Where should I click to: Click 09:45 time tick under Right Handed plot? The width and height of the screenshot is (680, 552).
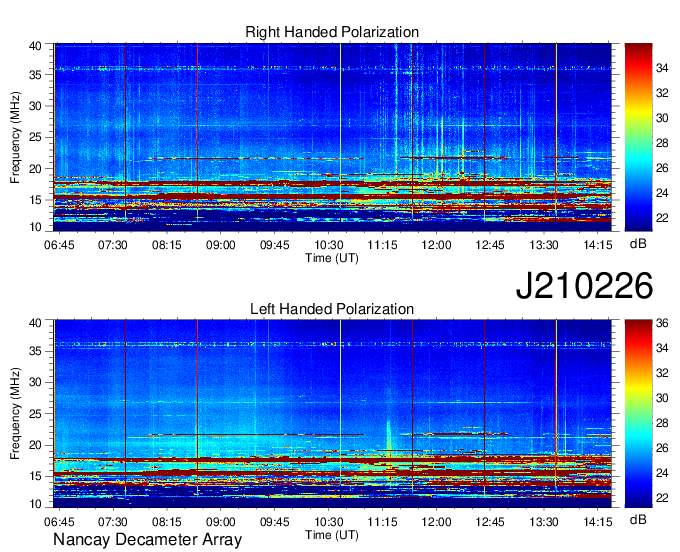(x=275, y=245)
